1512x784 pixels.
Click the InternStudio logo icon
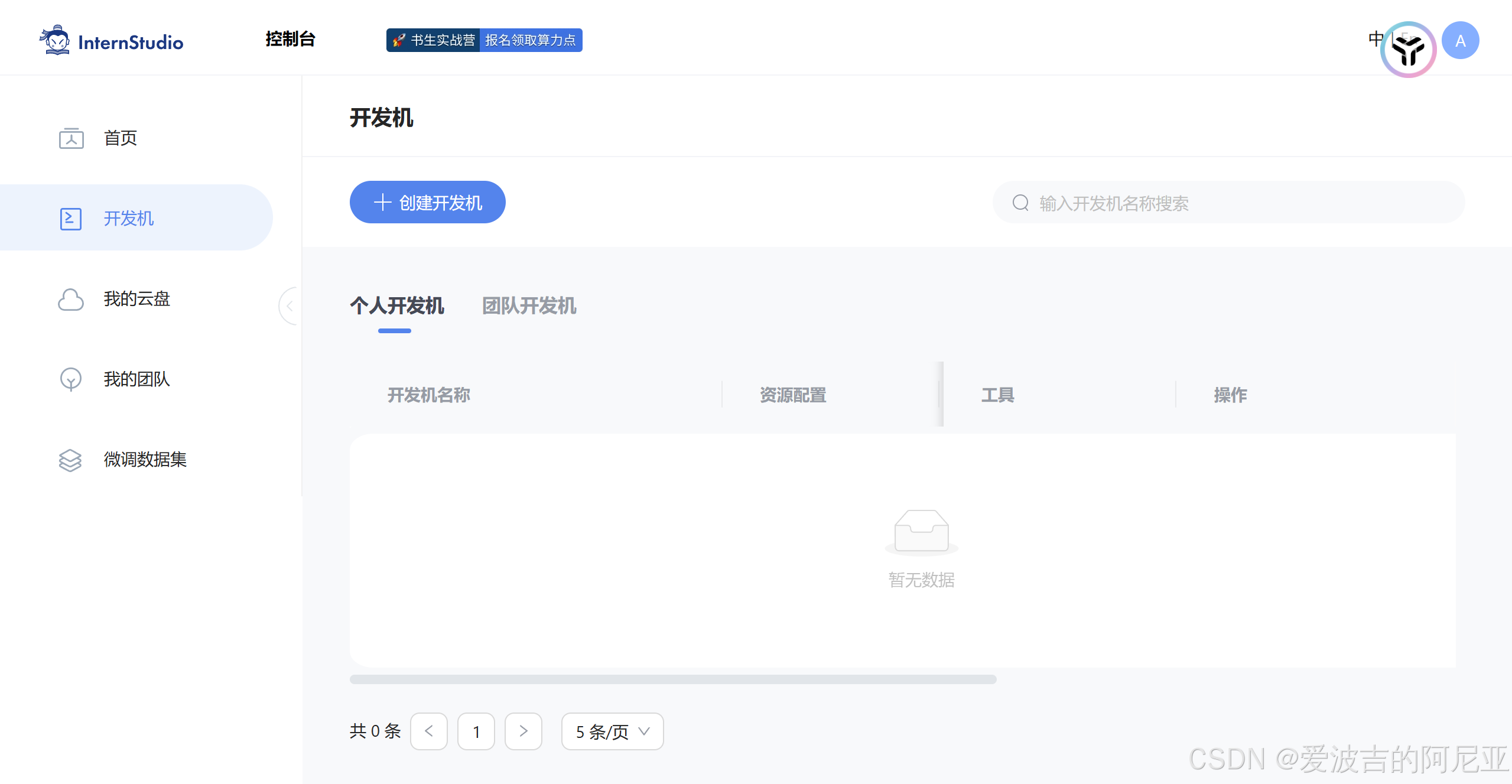(56, 40)
